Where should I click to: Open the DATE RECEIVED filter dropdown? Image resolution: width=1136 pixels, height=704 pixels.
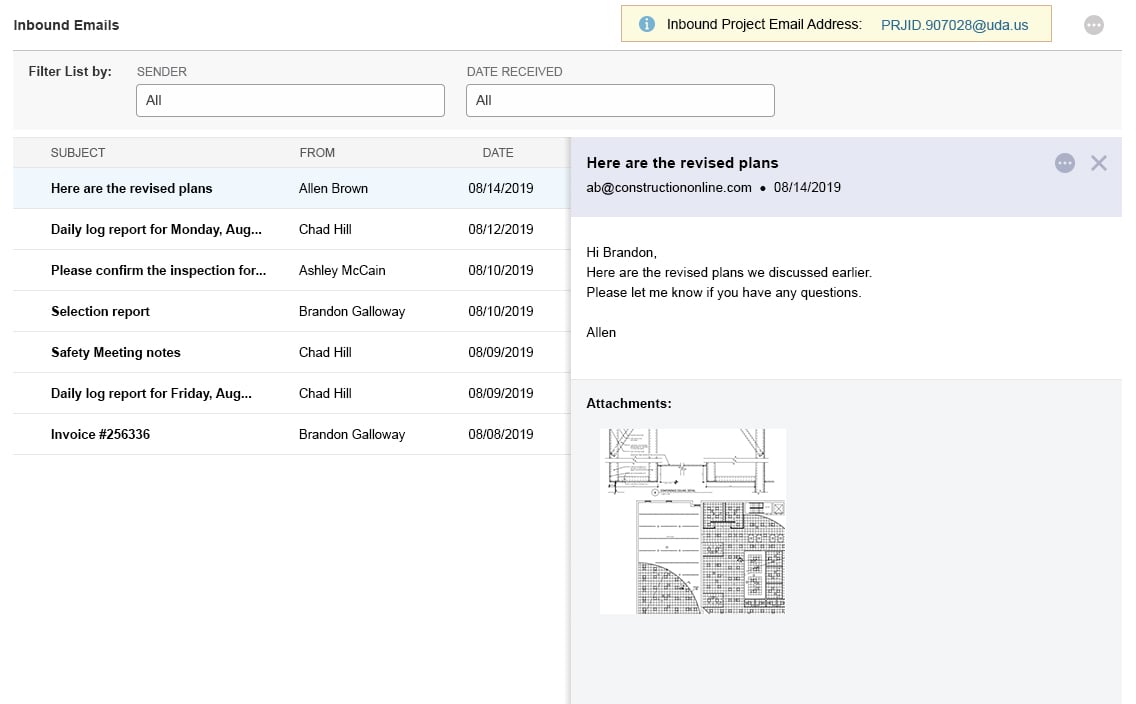point(620,100)
